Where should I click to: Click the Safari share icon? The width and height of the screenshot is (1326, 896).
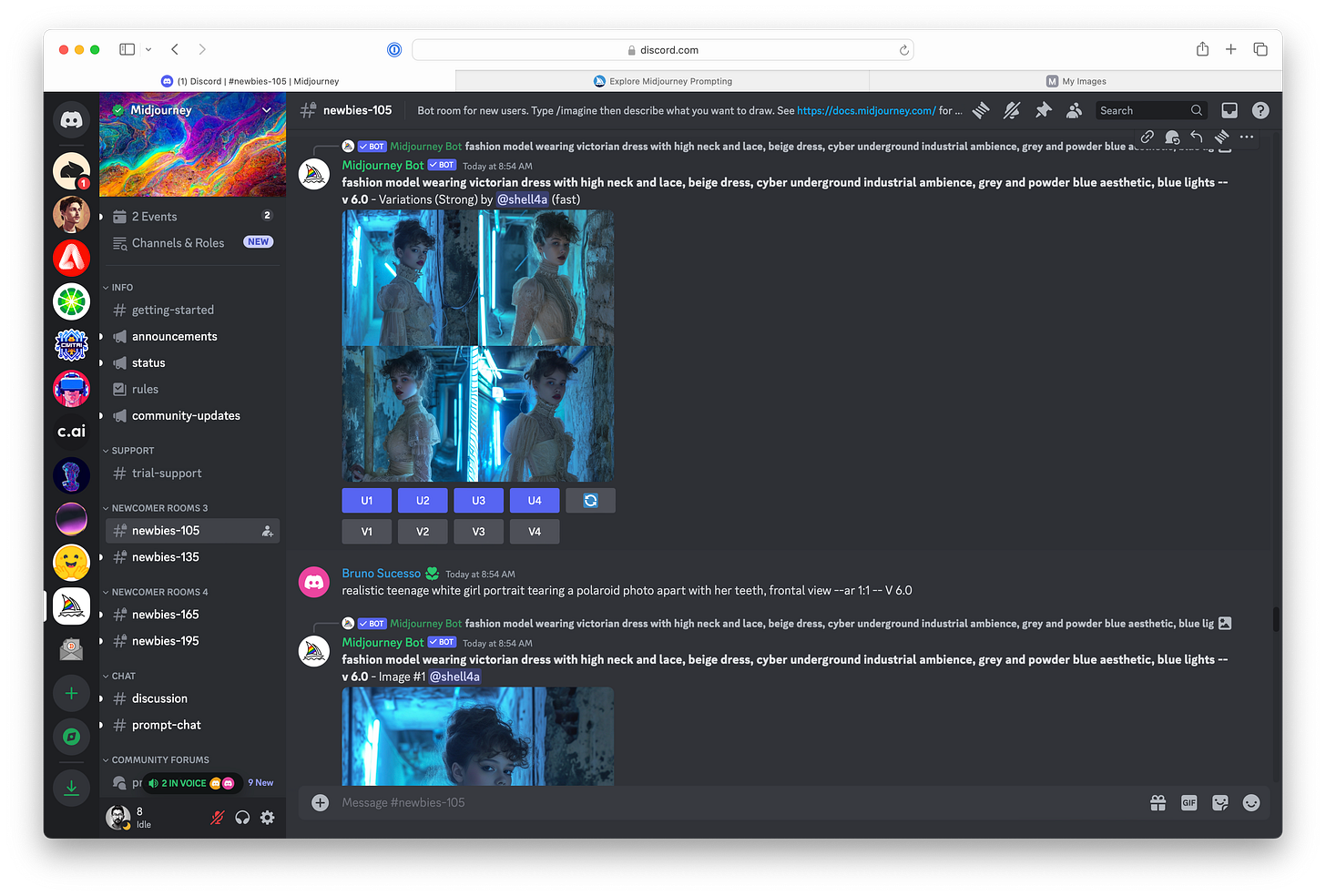tap(1202, 49)
